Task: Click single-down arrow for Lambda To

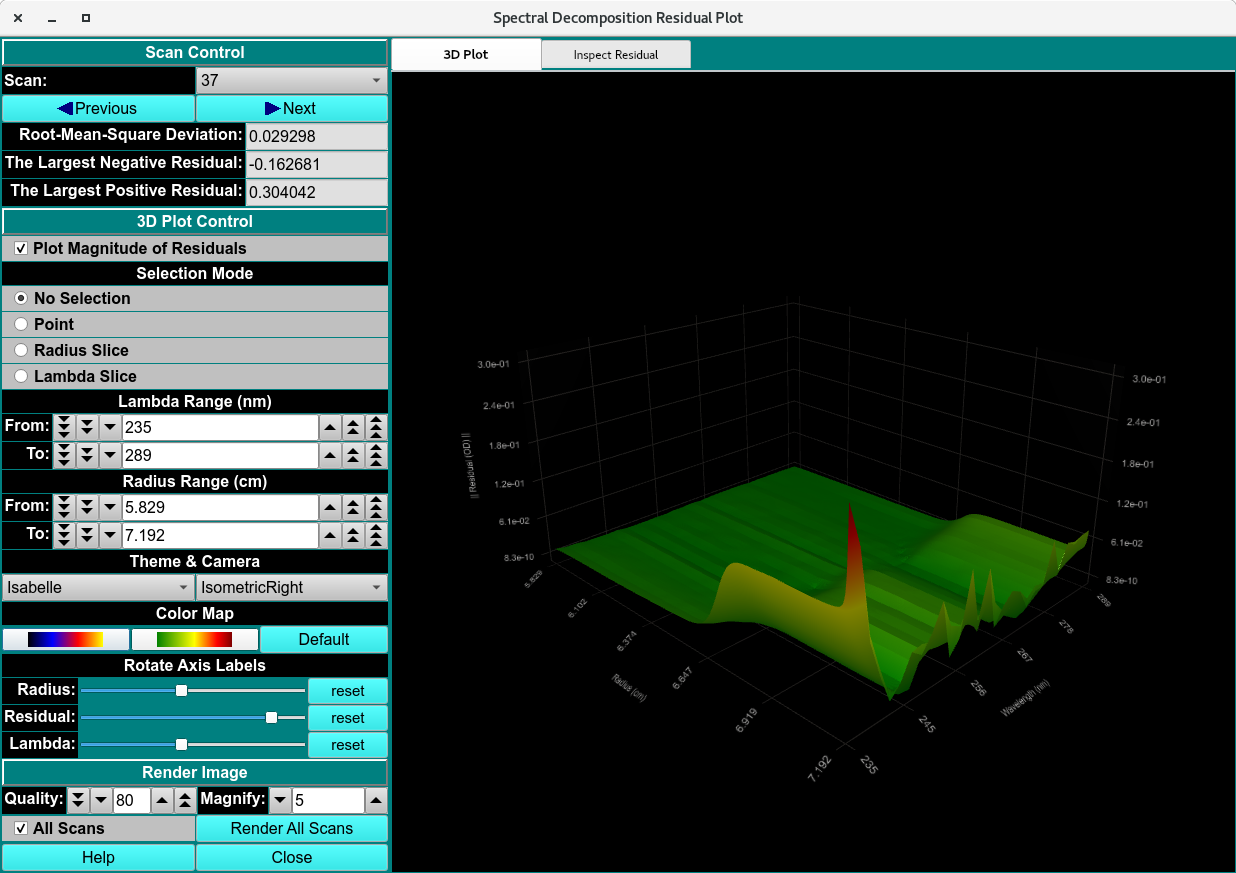Action: point(110,455)
